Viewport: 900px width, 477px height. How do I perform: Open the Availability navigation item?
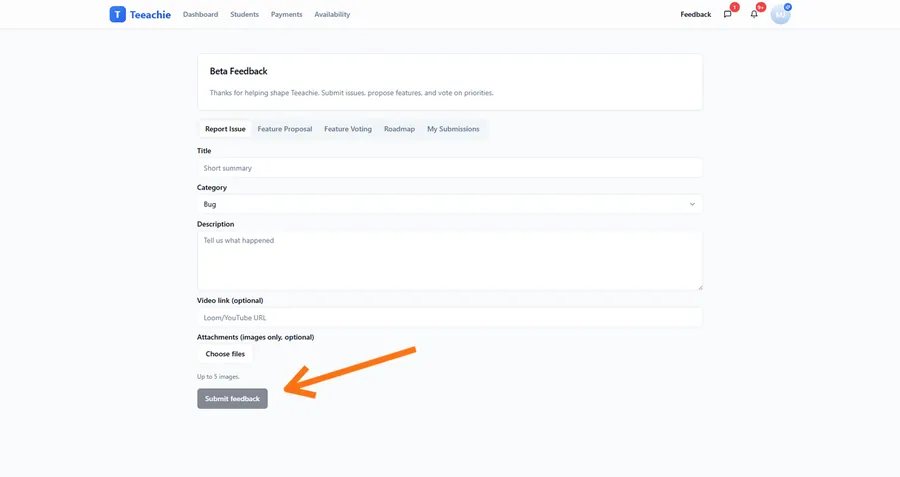332,15
